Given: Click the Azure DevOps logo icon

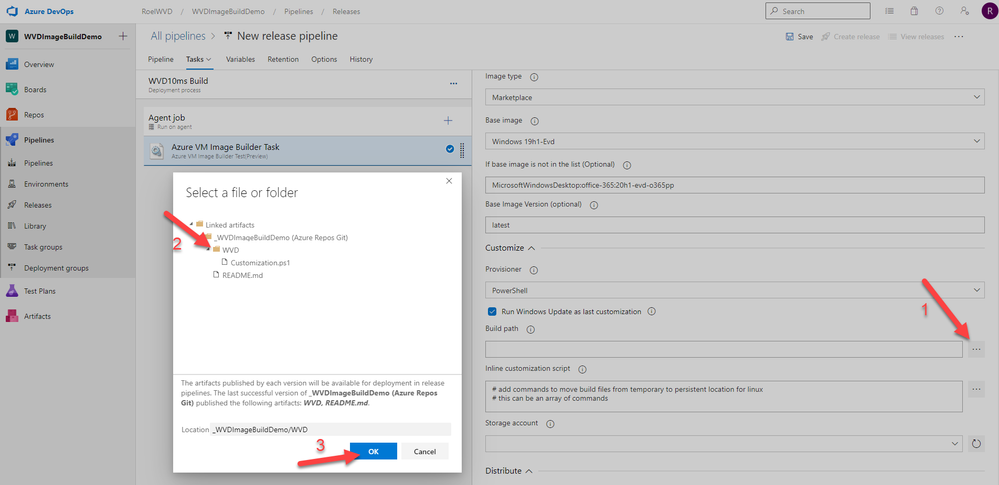Looking at the screenshot, I should pos(11,11).
